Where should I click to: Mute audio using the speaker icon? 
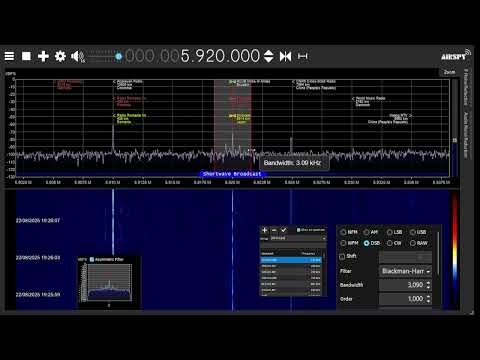coord(78,56)
